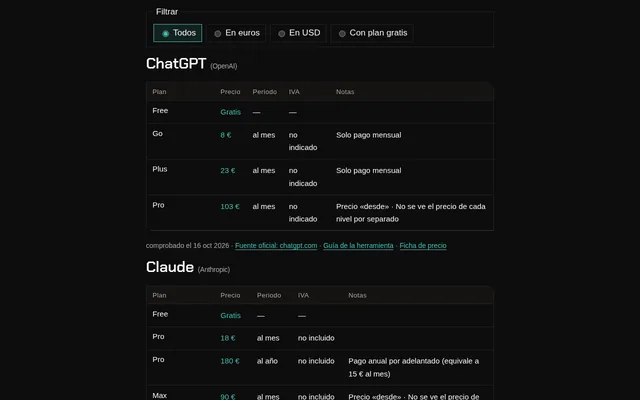The height and width of the screenshot is (400, 640).
Task: Click the ChatGPT section heading
Action: pyautogui.click(x=176, y=63)
